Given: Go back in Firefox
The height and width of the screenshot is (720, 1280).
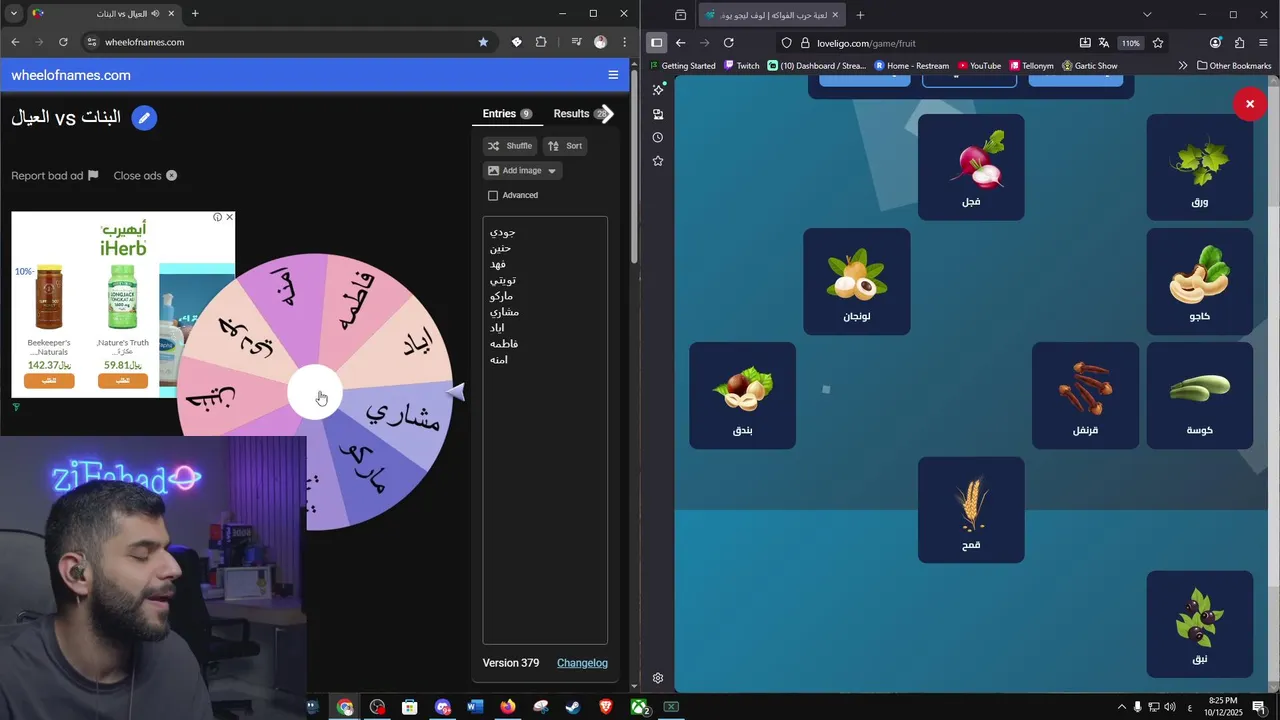Looking at the screenshot, I should [681, 43].
